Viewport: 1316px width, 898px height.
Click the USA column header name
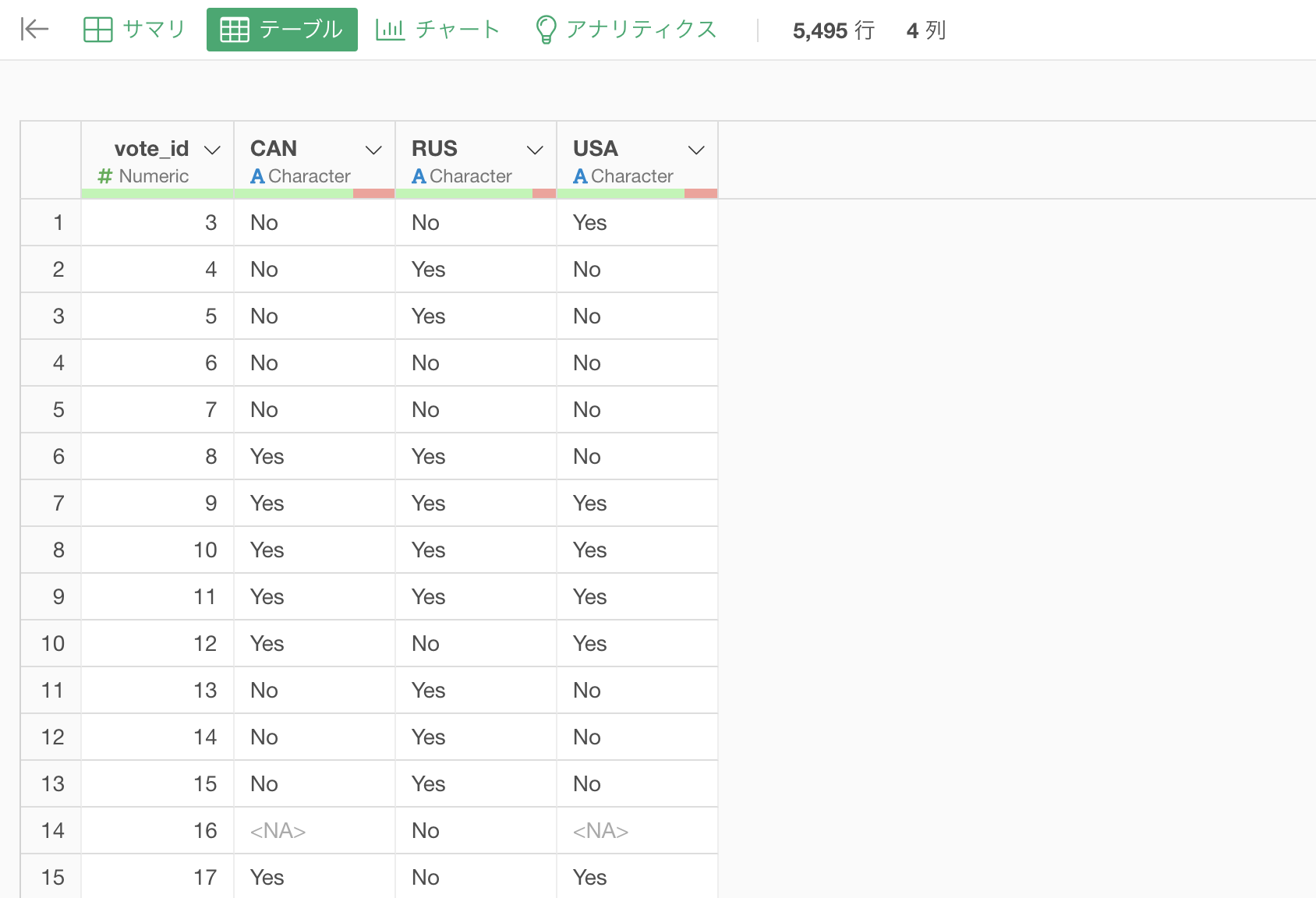tap(596, 148)
